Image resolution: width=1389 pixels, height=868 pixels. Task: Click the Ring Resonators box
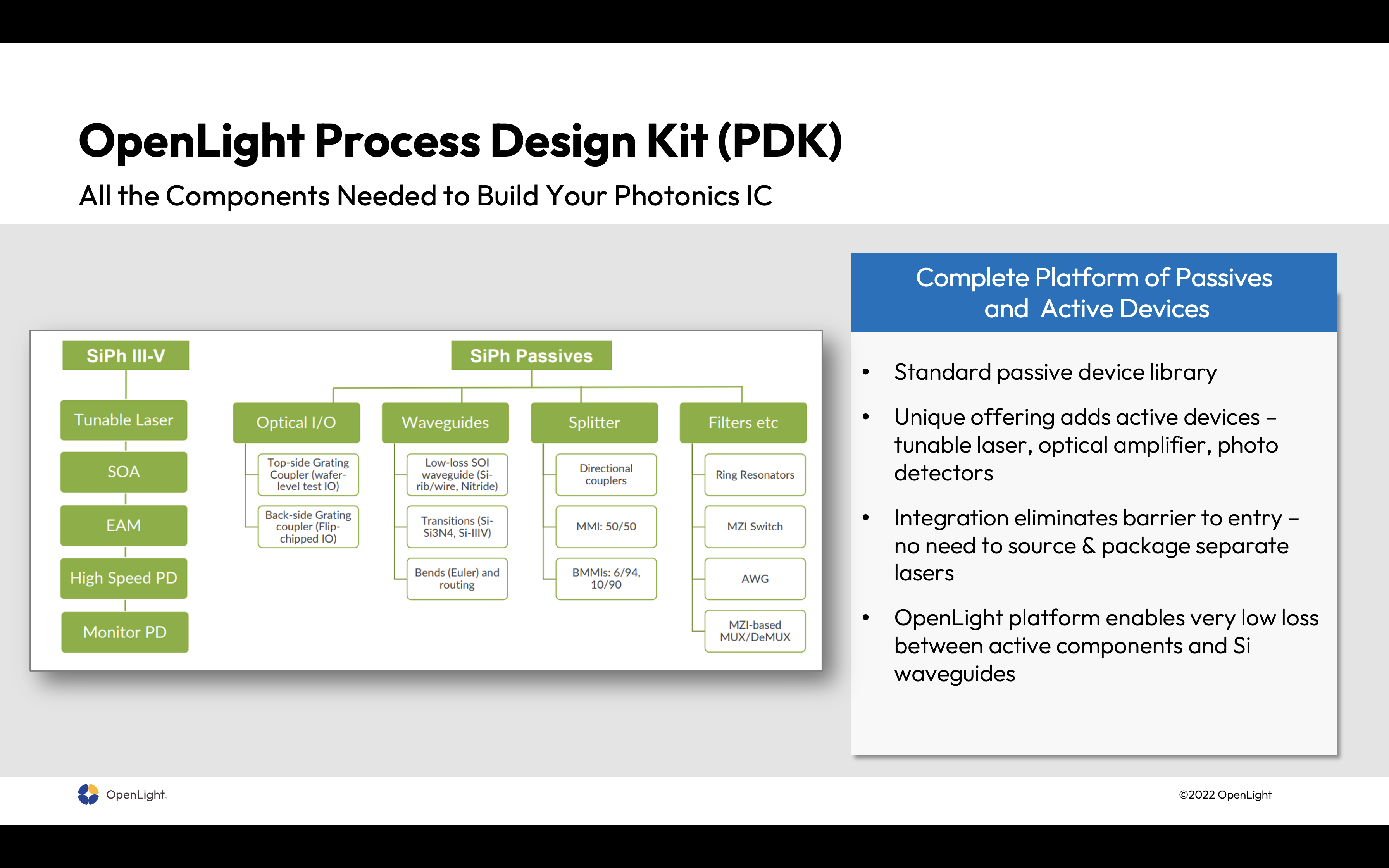pyautogui.click(x=755, y=475)
